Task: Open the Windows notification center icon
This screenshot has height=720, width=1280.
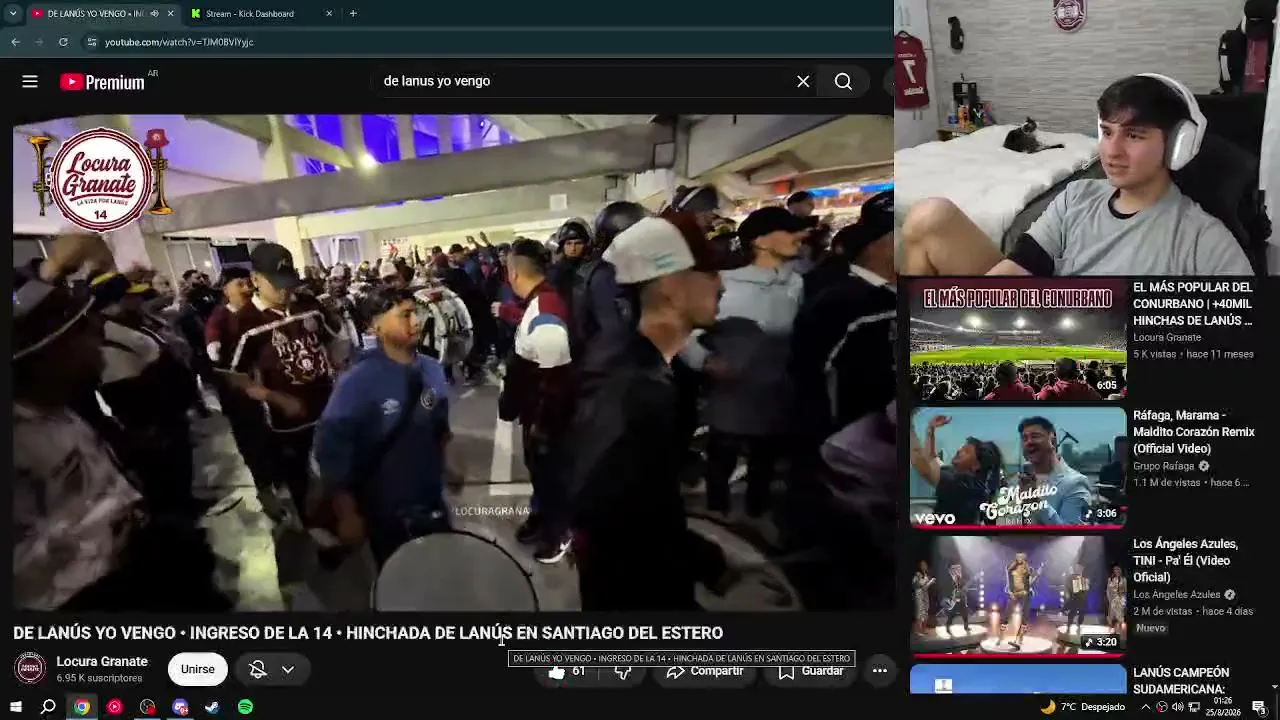Action: pyautogui.click(x=1259, y=707)
